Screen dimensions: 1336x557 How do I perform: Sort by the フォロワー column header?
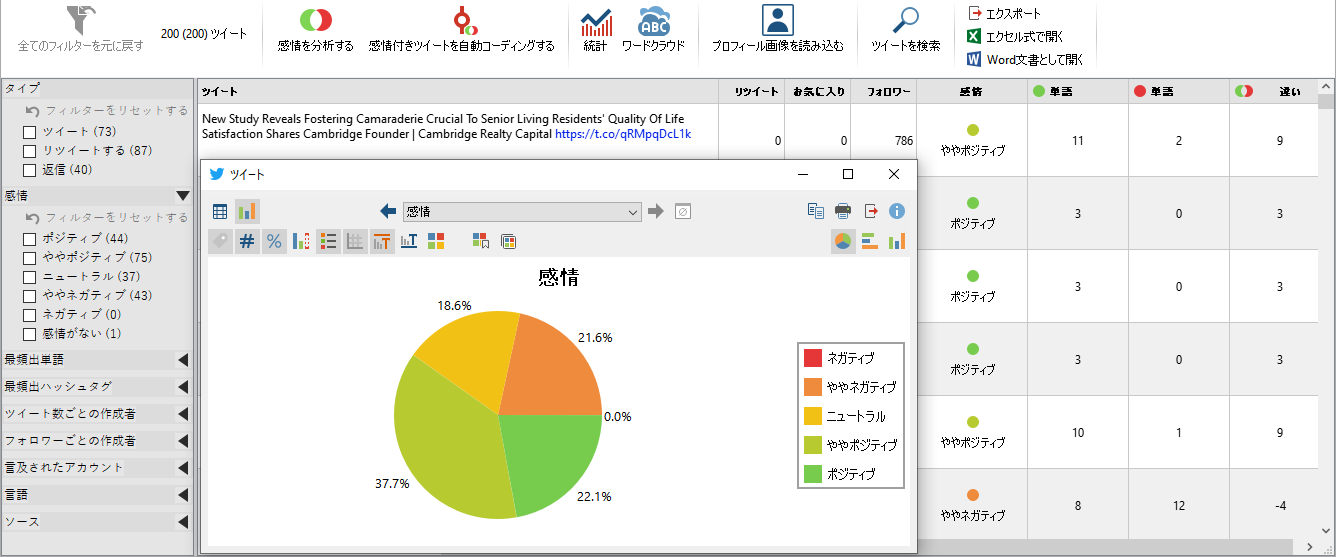tap(885, 91)
